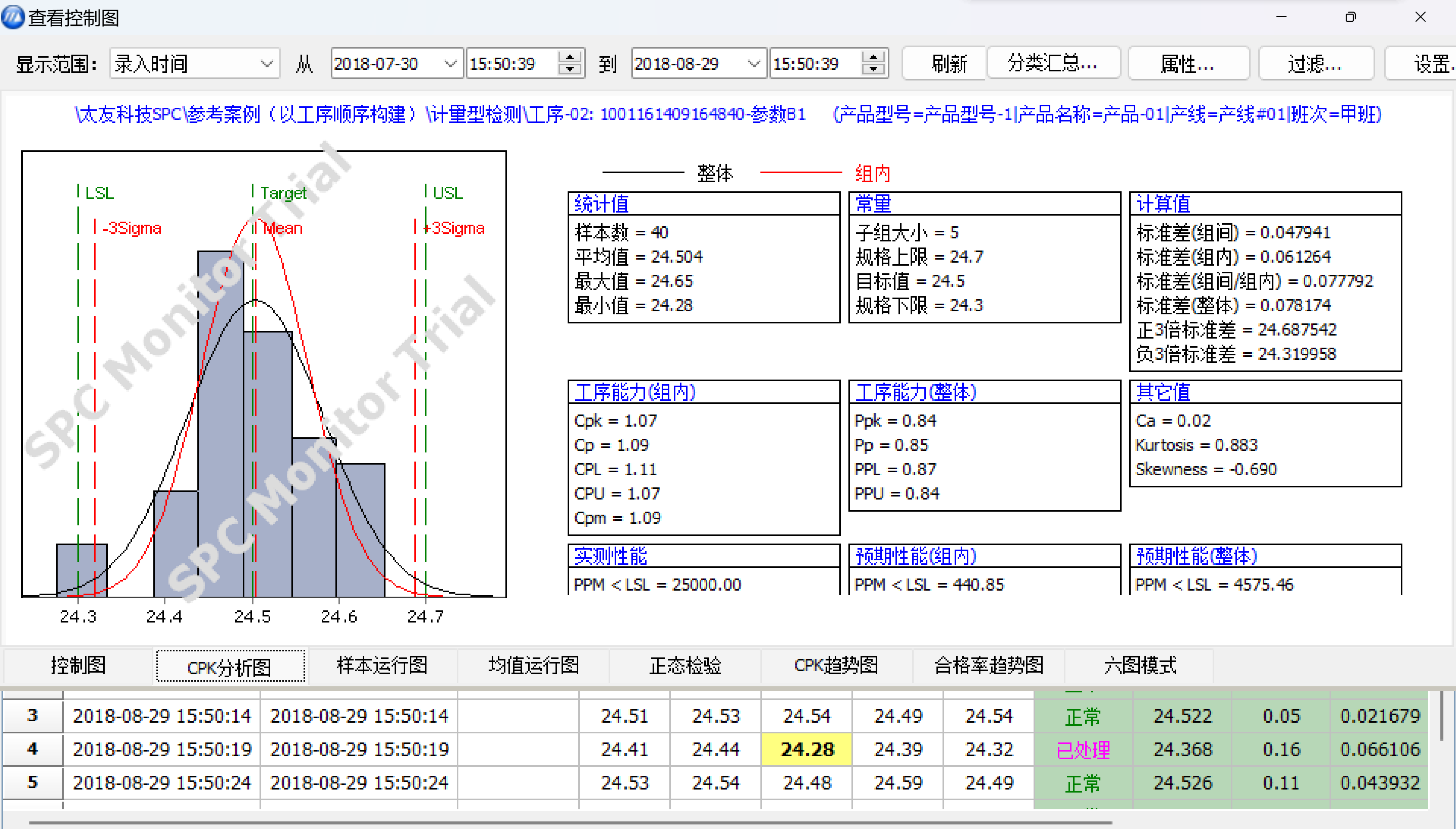1456x829 pixels.
Task: Switch to the CPK趋势图 tab
Action: pyautogui.click(x=836, y=665)
